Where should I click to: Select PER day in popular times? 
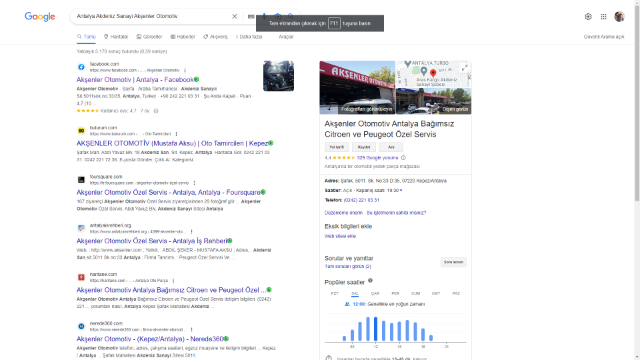(396, 293)
